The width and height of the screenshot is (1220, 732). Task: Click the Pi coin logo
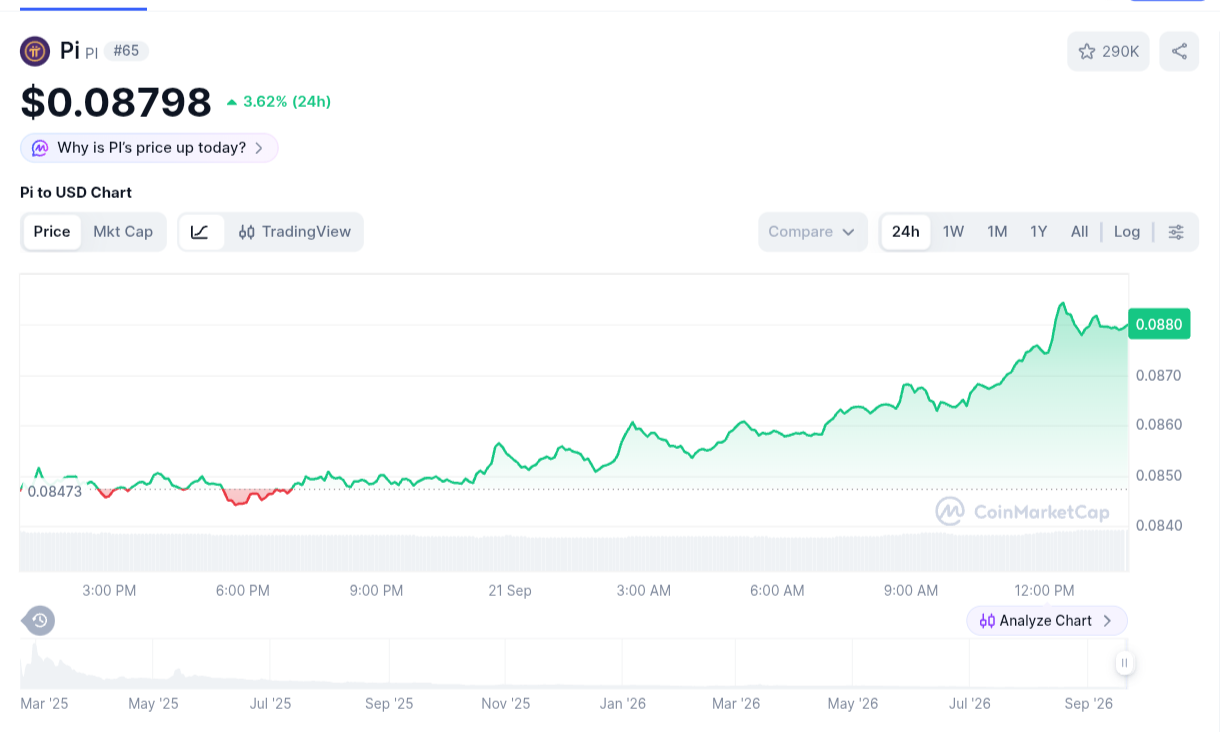coord(35,51)
